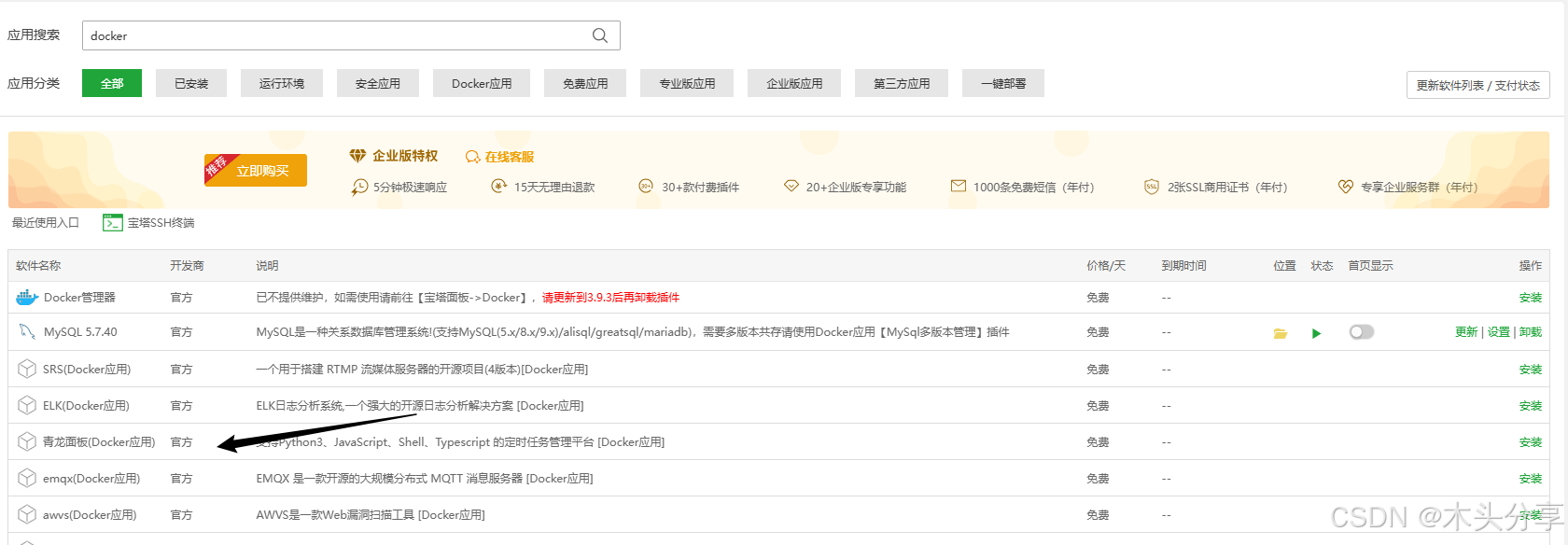Select the 第三方应用 category tab

click(902, 83)
